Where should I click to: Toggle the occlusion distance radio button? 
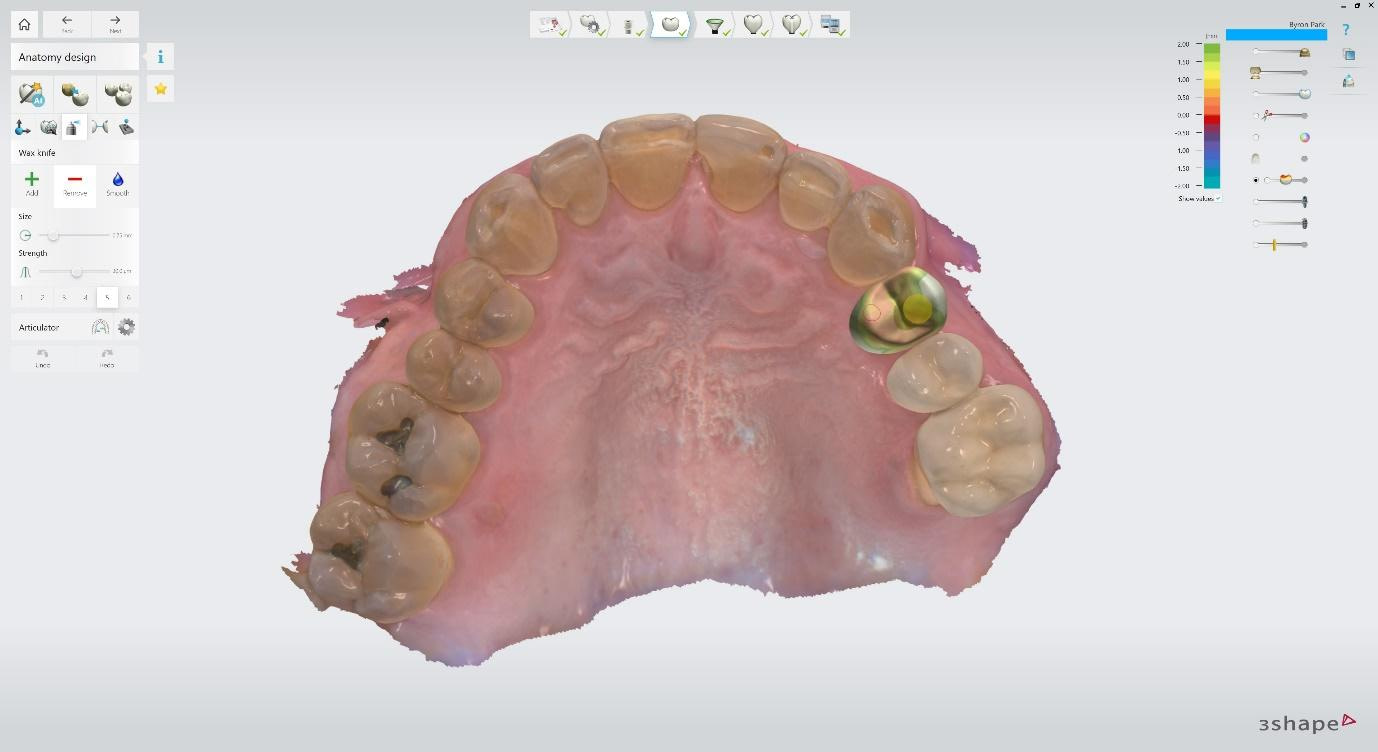[x=1256, y=180]
